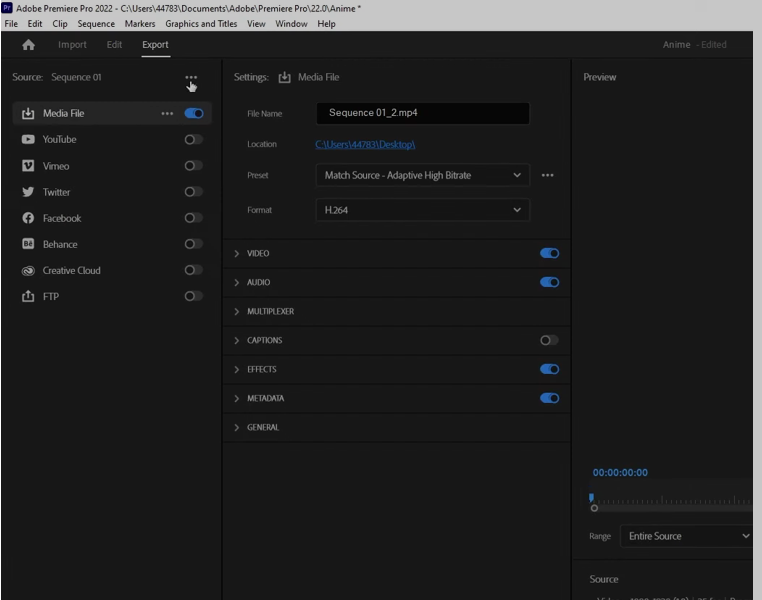Turn off AUDIO section toggle

tap(550, 282)
